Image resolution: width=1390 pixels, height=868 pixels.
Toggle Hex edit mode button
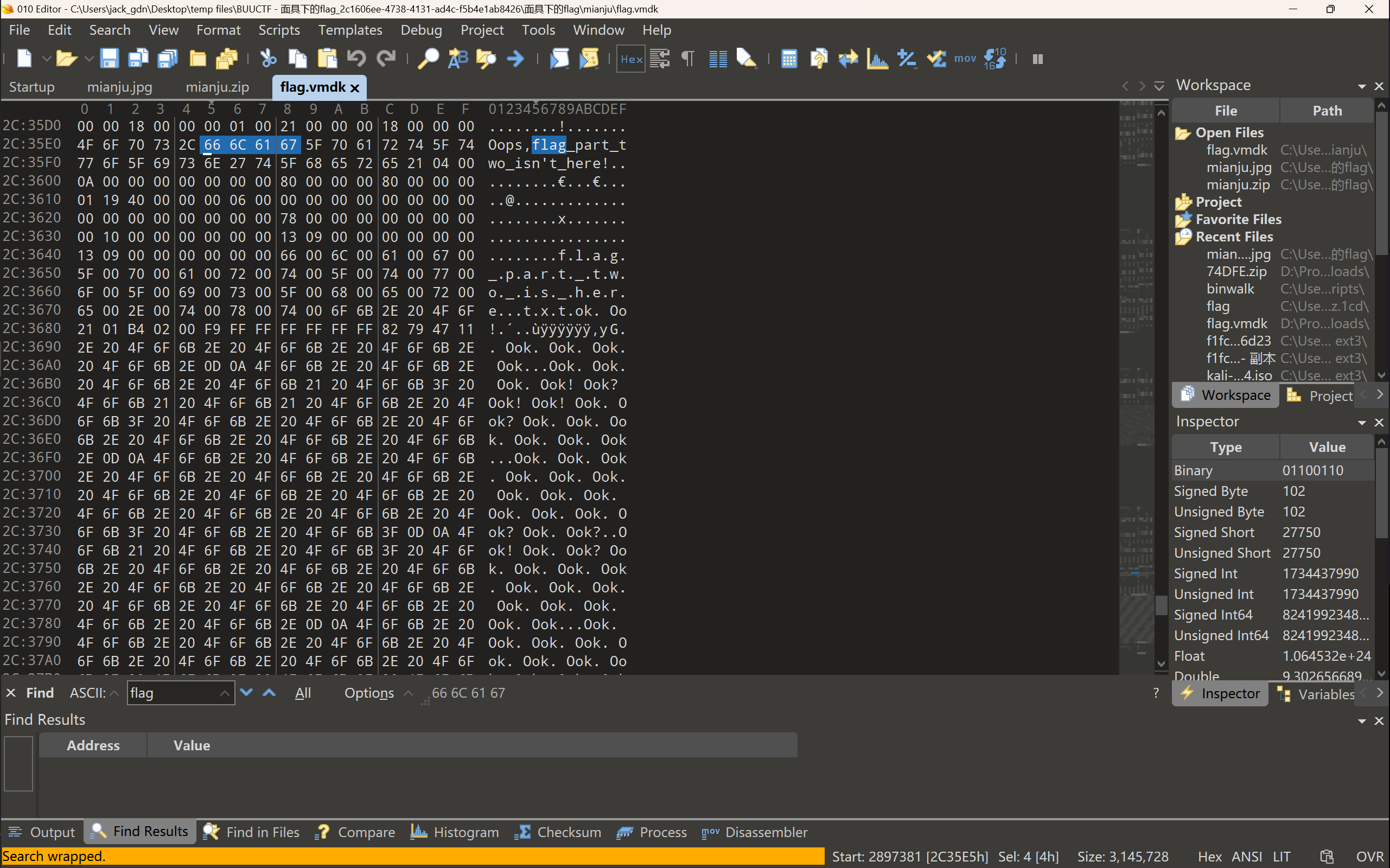630,59
